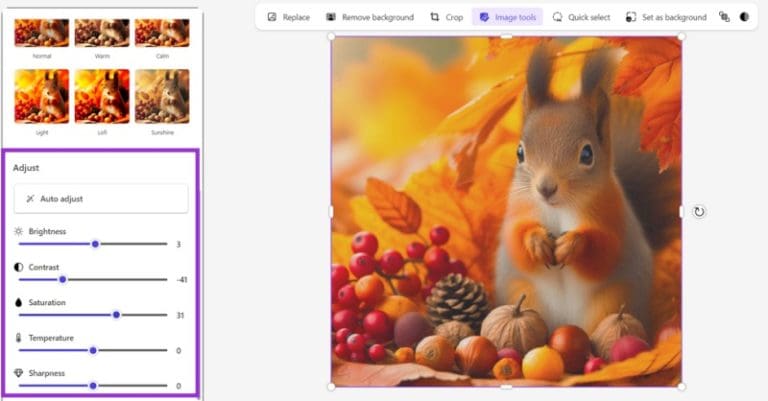
Task: Click the Replace image icon in toolbar
Action: point(271,17)
